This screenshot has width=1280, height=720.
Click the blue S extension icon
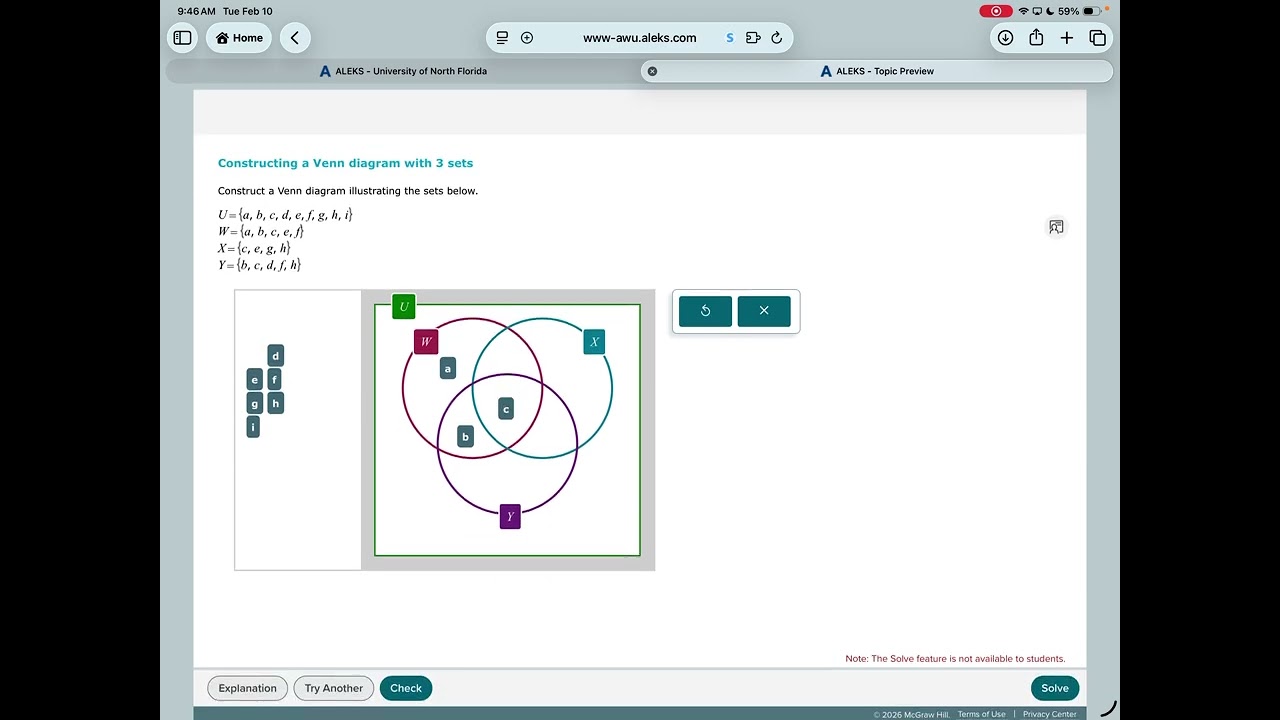tap(730, 38)
